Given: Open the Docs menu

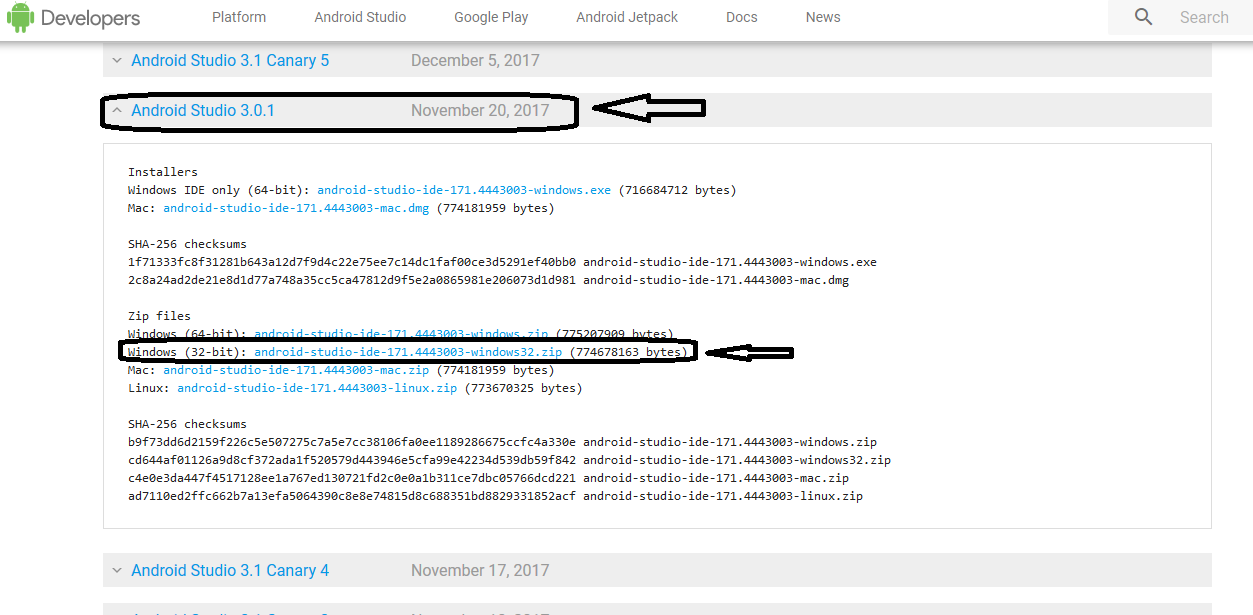Looking at the screenshot, I should coord(742,17).
